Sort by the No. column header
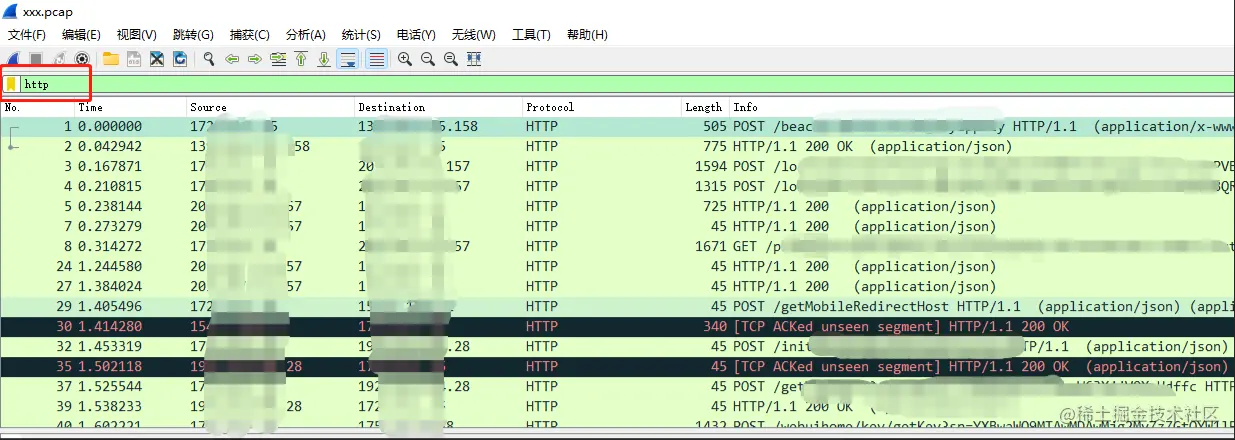Screen dimensions: 1235x440 38,107
